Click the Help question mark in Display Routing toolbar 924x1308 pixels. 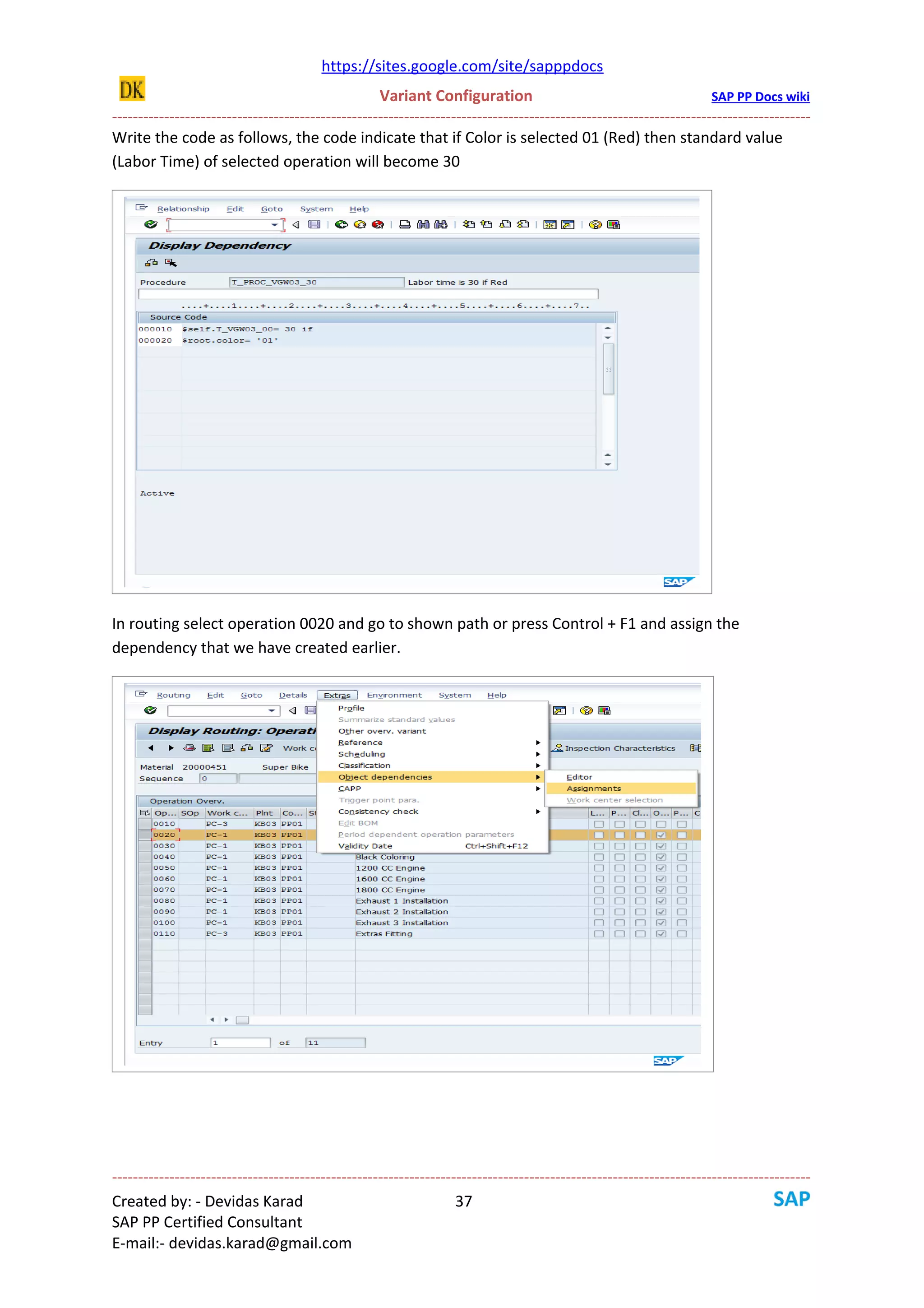[587, 710]
